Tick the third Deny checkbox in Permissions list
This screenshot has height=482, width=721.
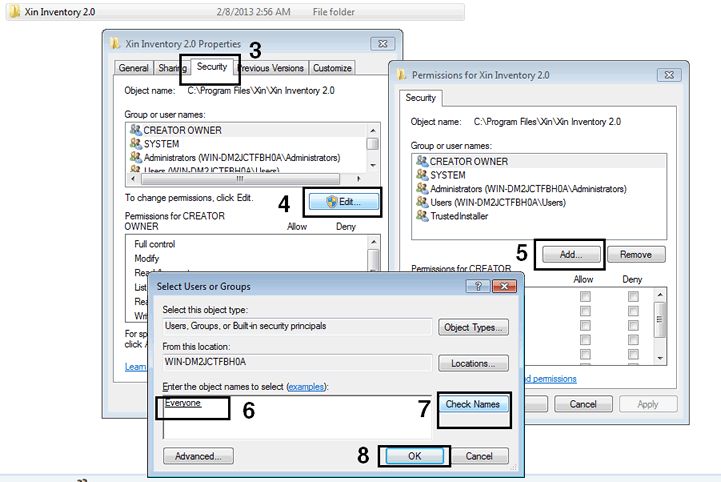pyautogui.click(x=633, y=326)
